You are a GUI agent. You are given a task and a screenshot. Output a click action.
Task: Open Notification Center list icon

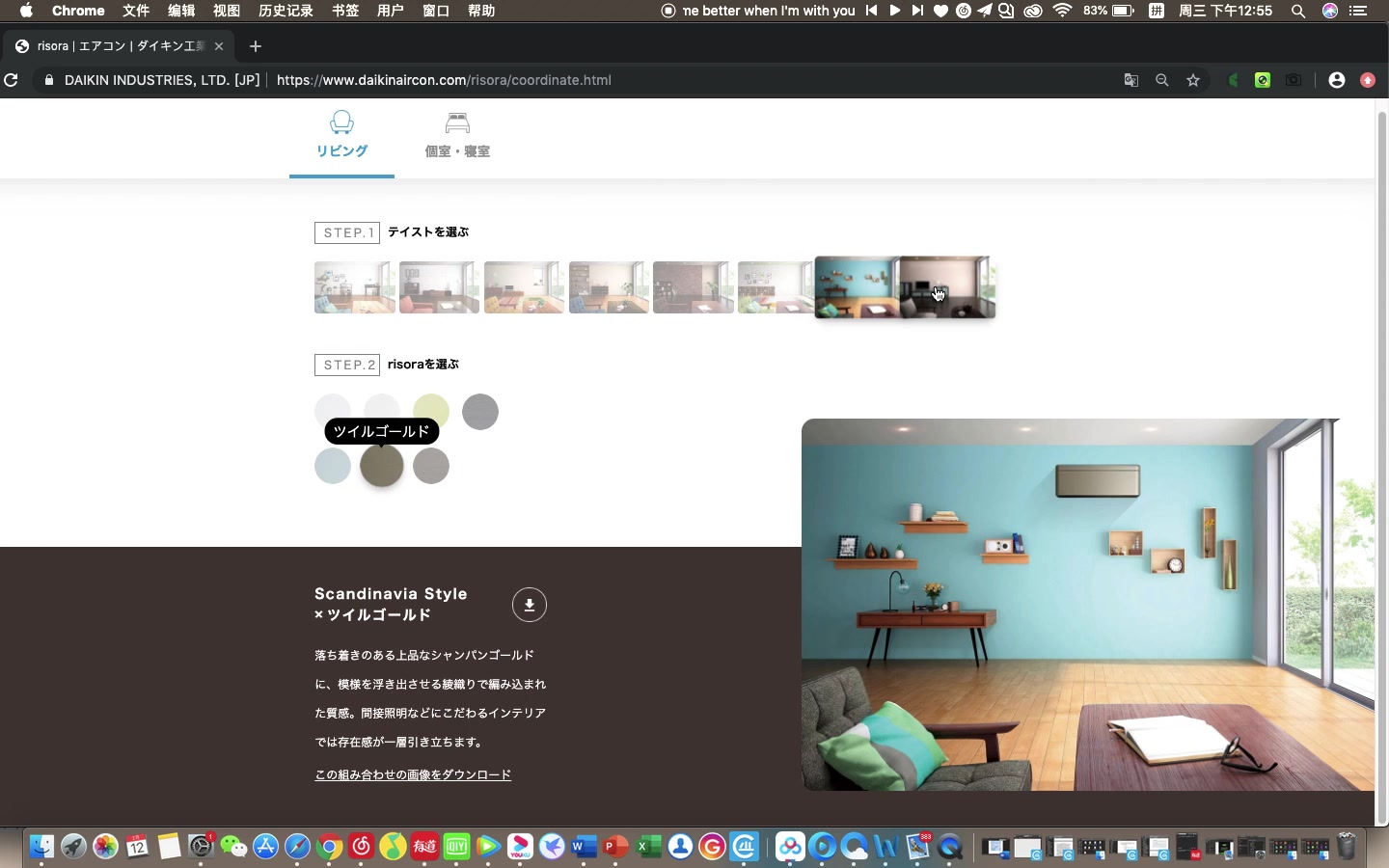click(1359, 11)
